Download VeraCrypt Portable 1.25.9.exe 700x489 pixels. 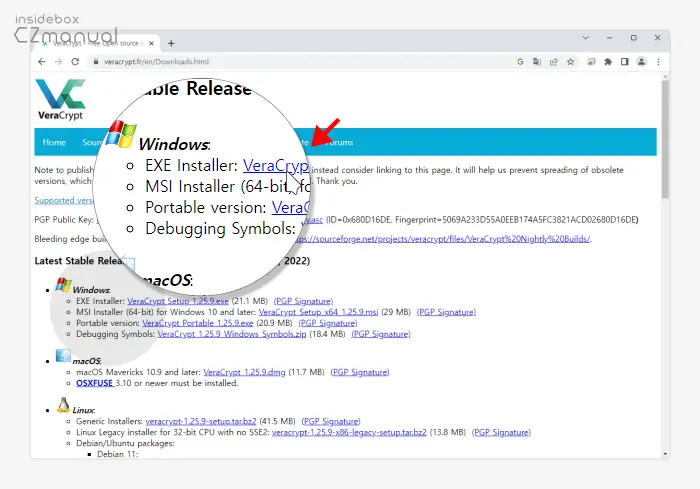pyautogui.click(x=169, y=323)
